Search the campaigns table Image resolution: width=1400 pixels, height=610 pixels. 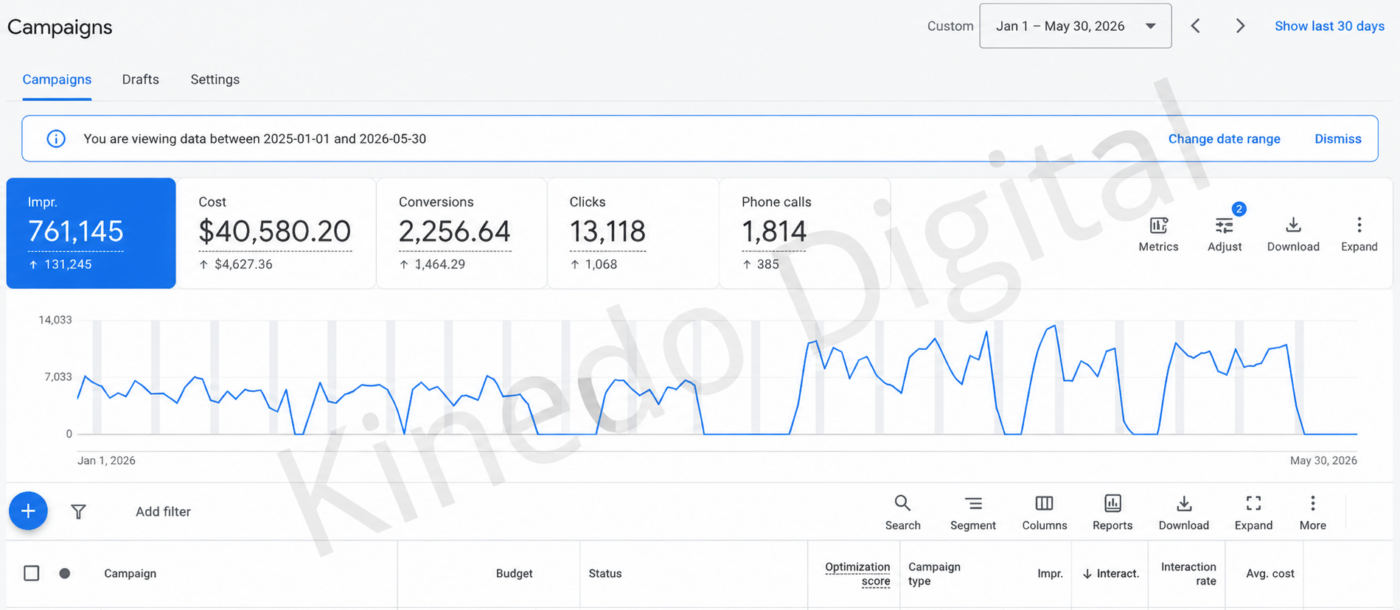[x=902, y=513]
